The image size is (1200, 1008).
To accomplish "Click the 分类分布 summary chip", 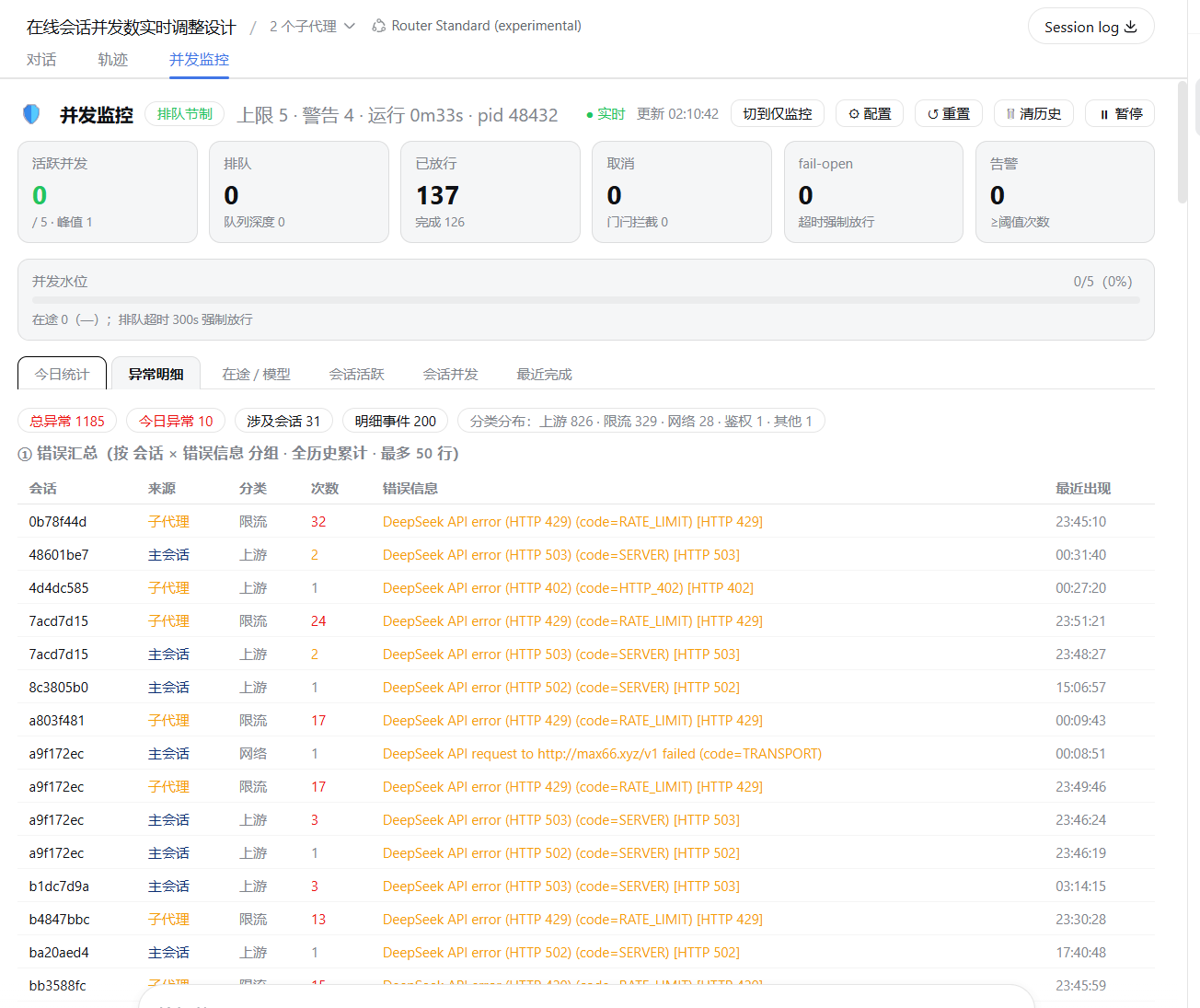I will [641, 421].
